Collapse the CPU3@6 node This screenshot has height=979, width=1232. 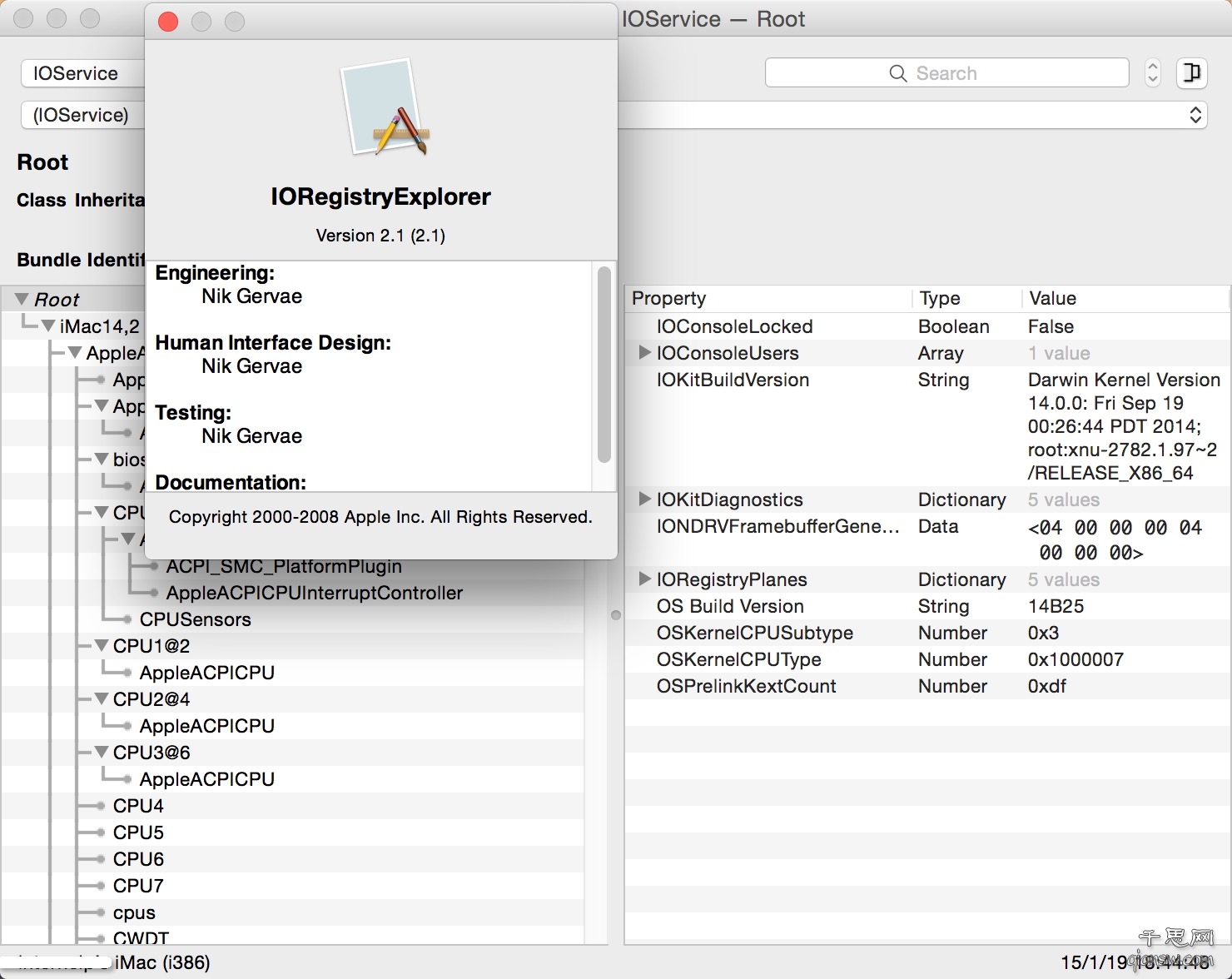tap(102, 752)
